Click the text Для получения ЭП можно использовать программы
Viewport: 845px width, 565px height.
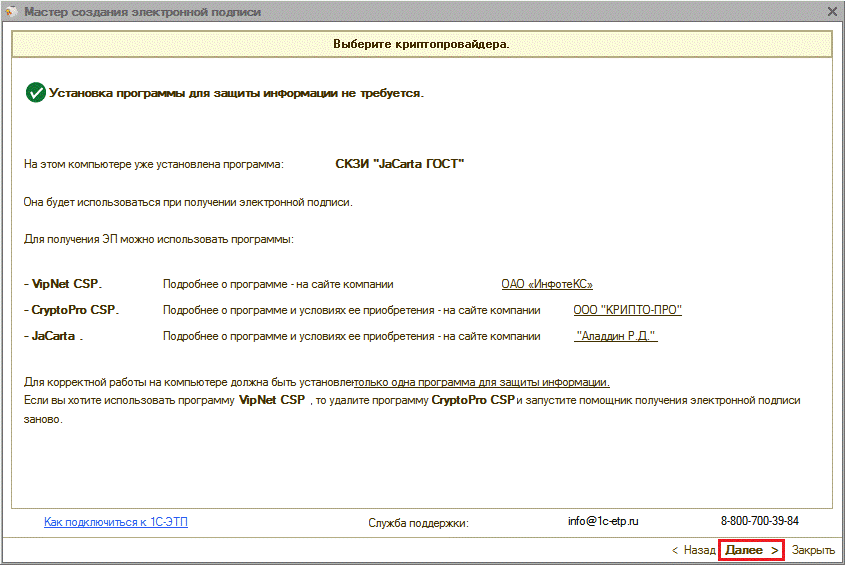click(158, 239)
